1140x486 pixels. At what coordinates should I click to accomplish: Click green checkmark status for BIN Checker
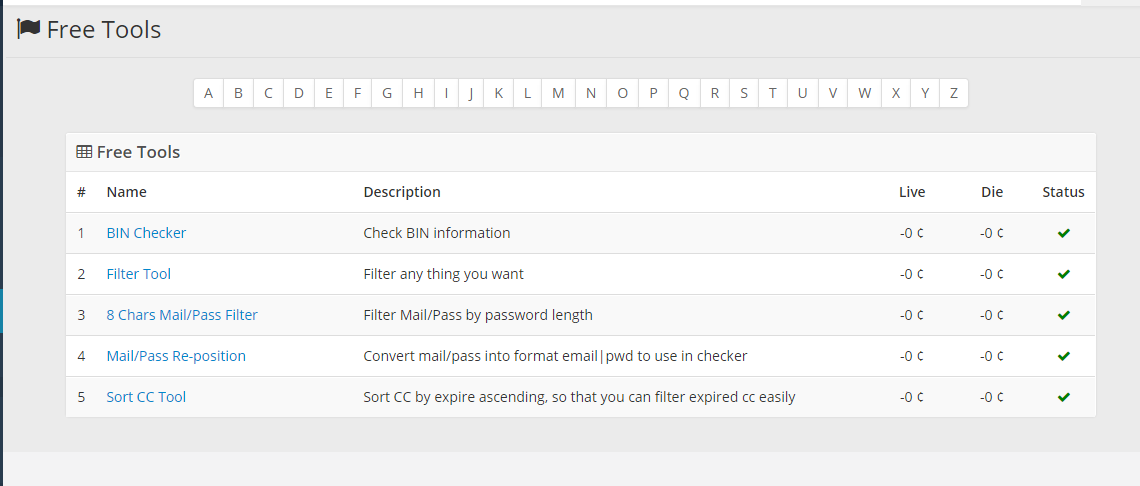(1063, 233)
